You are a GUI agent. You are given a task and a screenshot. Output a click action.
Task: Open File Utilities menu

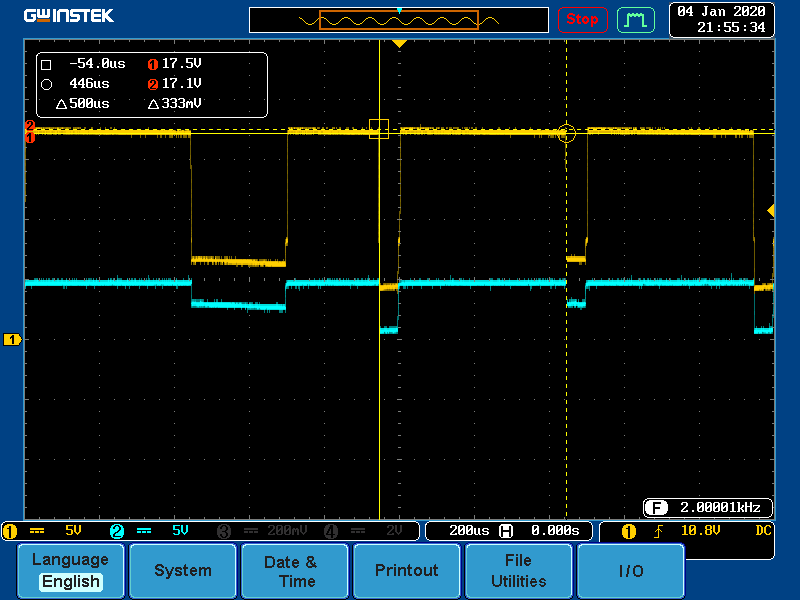click(x=518, y=570)
